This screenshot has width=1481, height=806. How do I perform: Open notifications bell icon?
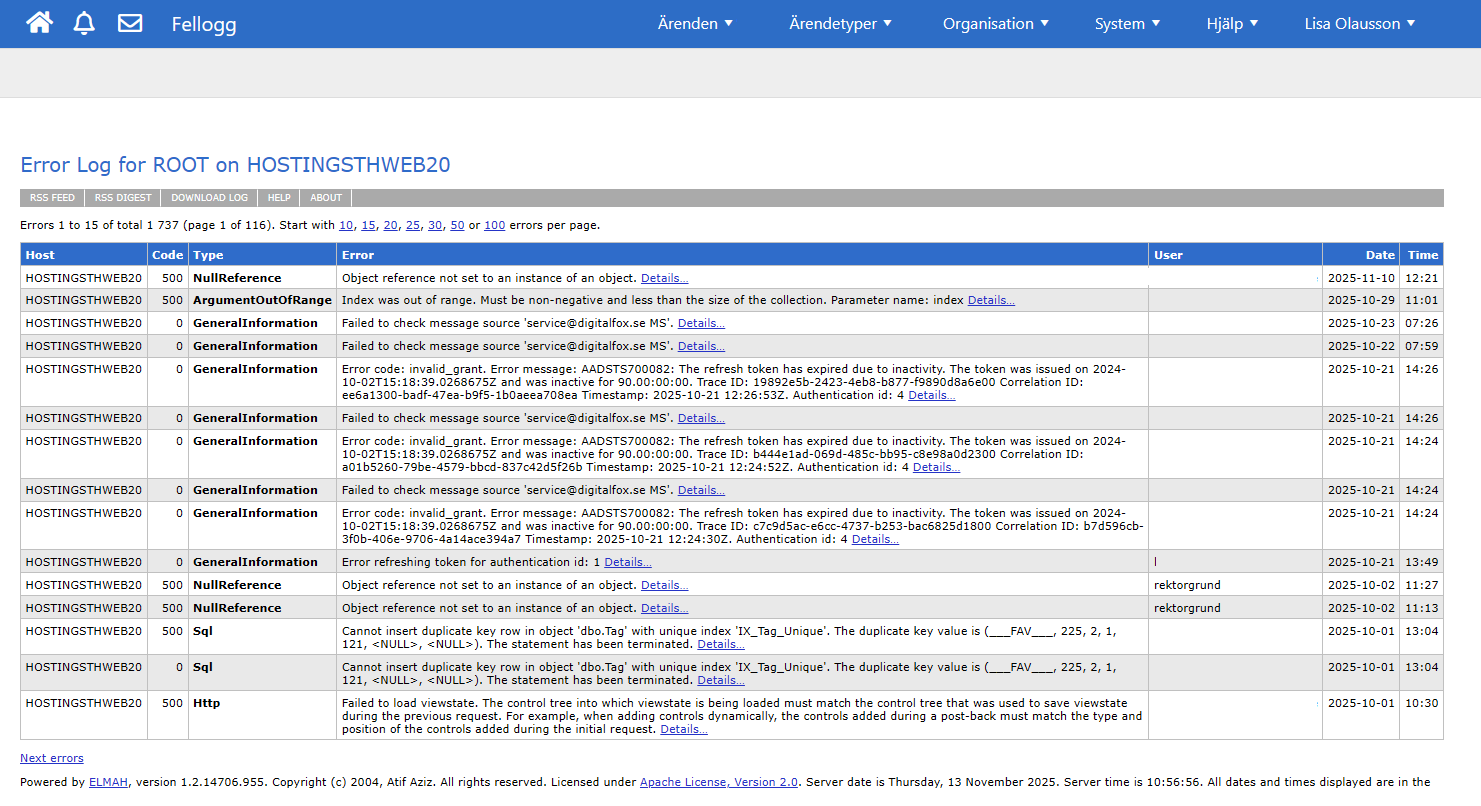click(x=84, y=23)
